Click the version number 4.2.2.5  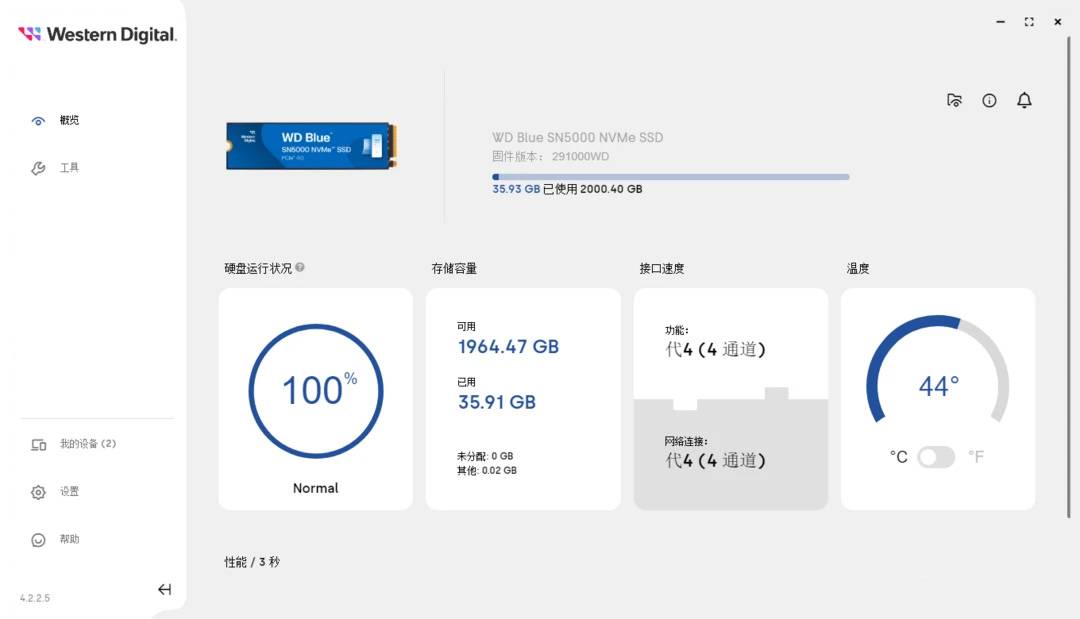(x=34, y=598)
